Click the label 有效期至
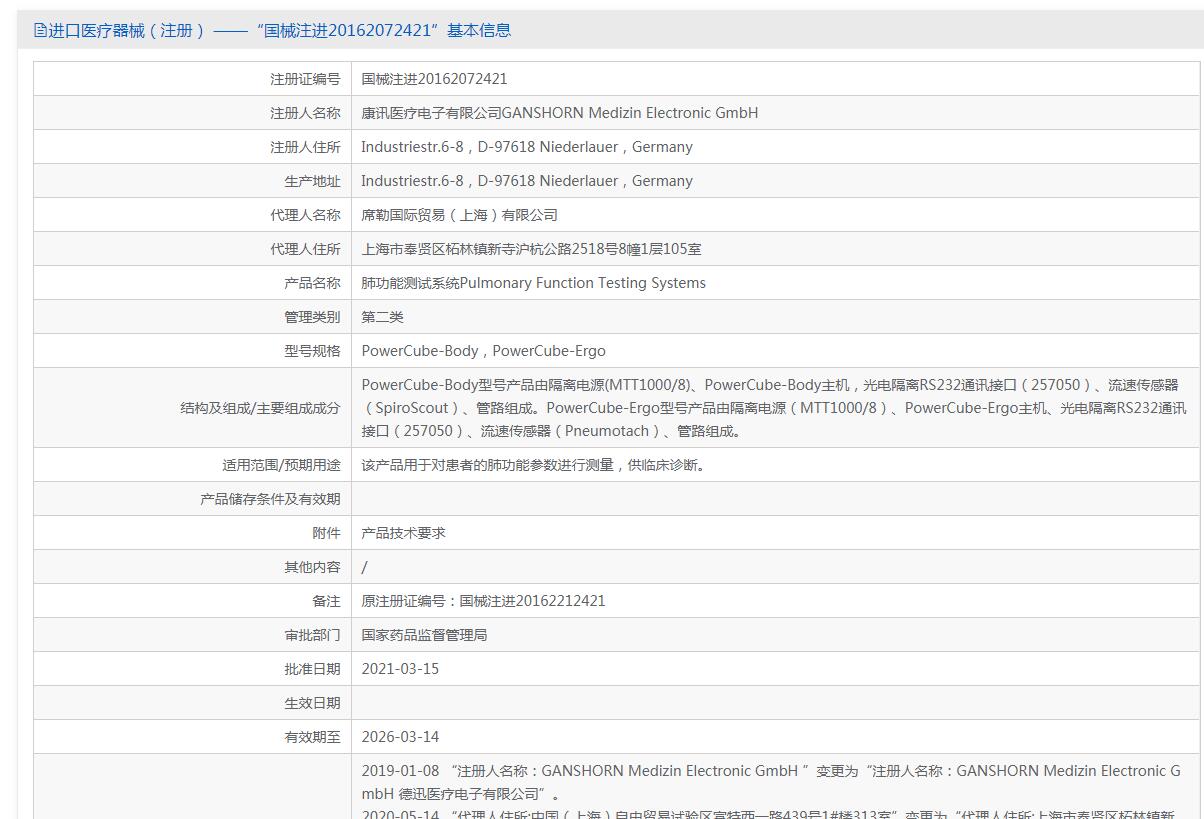The height and width of the screenshot is (819, 1204). pos(312,737)
